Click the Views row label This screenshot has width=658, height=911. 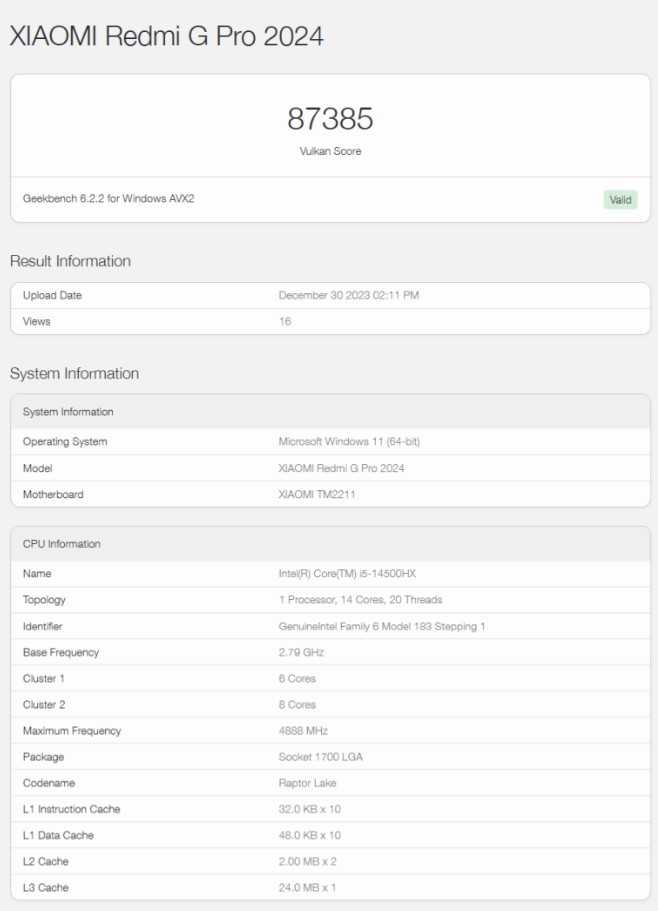point(36,322)
